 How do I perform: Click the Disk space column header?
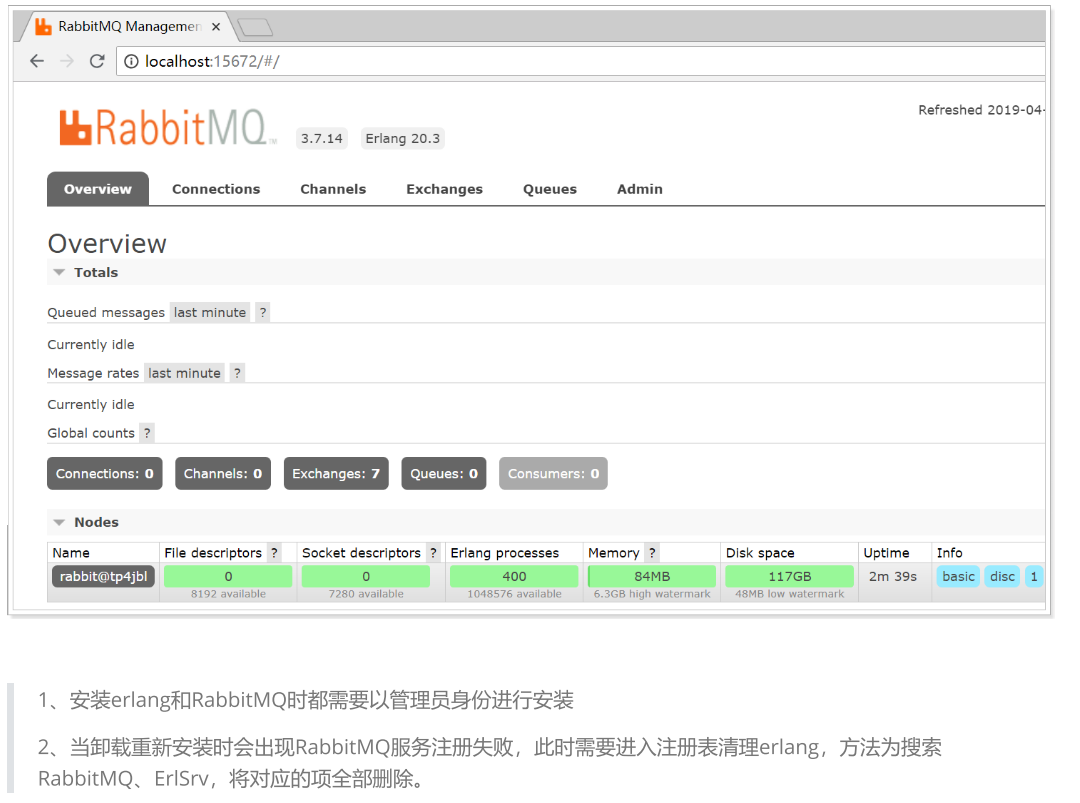click(x=760, y=553)
